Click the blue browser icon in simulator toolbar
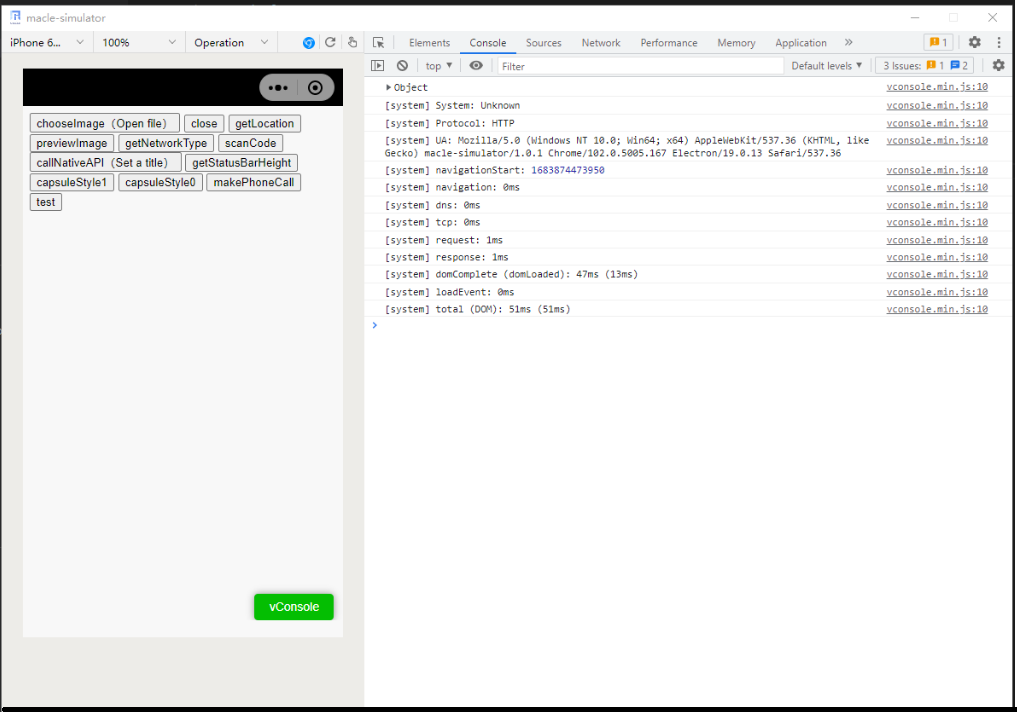 308,42
